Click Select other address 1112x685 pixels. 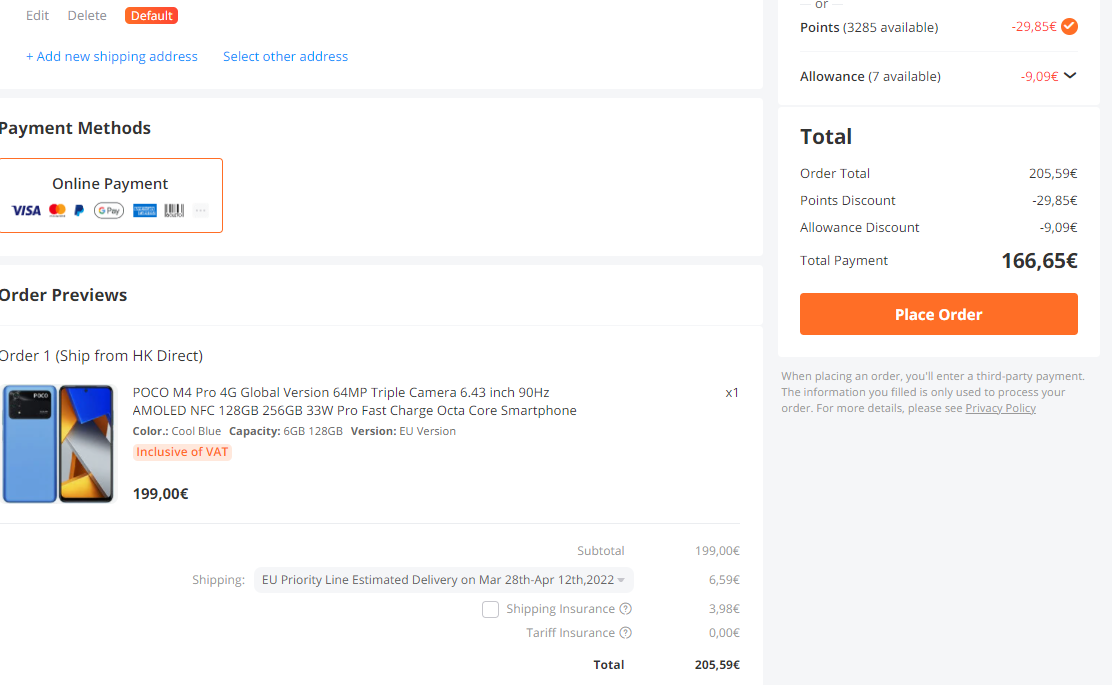(286, 57)
